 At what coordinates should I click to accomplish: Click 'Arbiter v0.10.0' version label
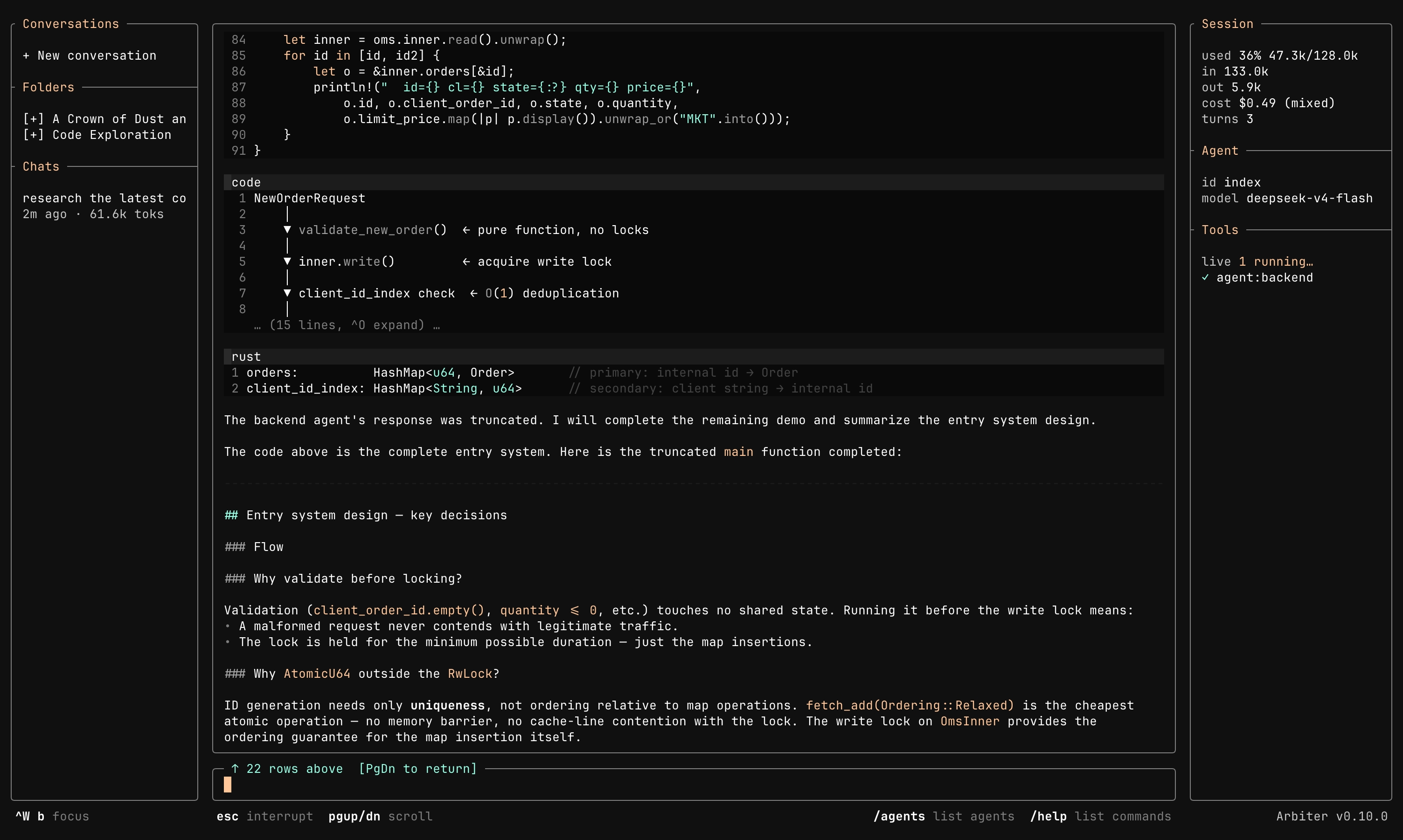(x=1332, y=816)
